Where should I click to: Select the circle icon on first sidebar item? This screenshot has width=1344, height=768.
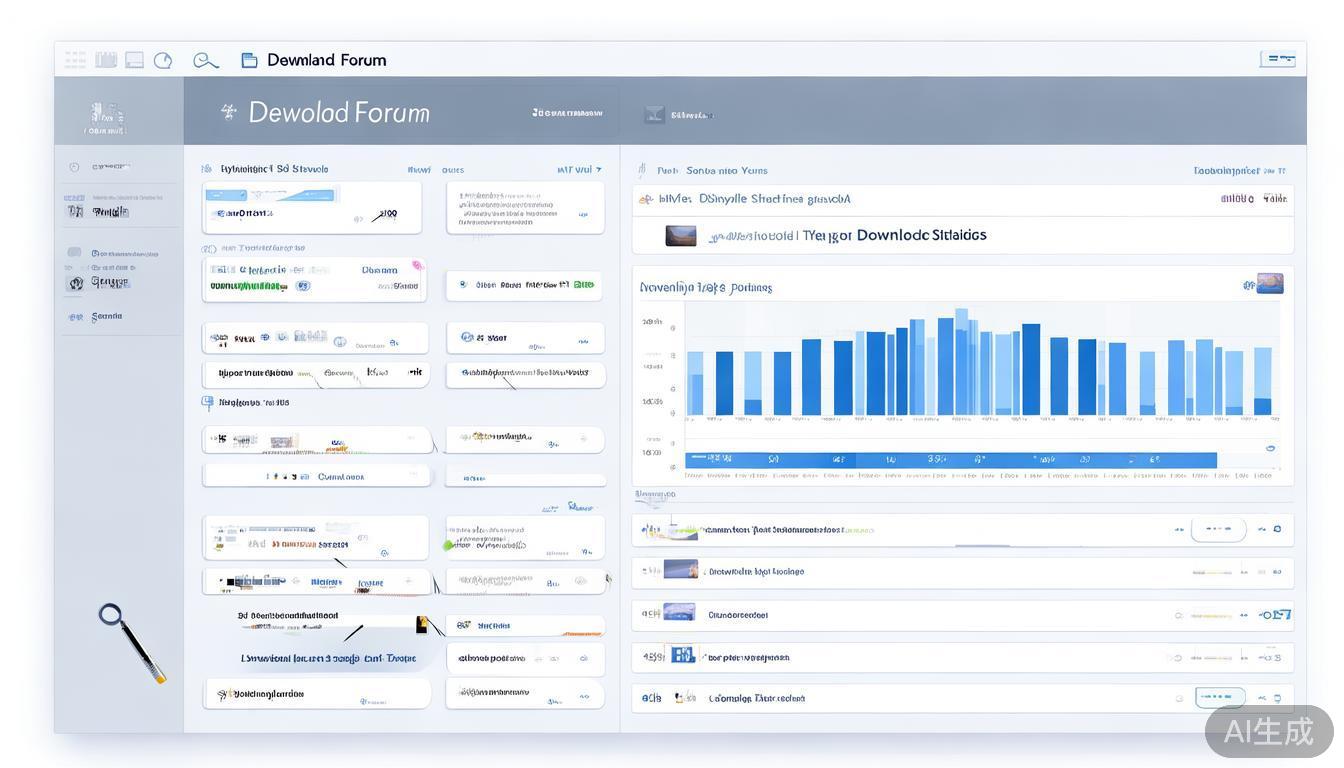74,167
